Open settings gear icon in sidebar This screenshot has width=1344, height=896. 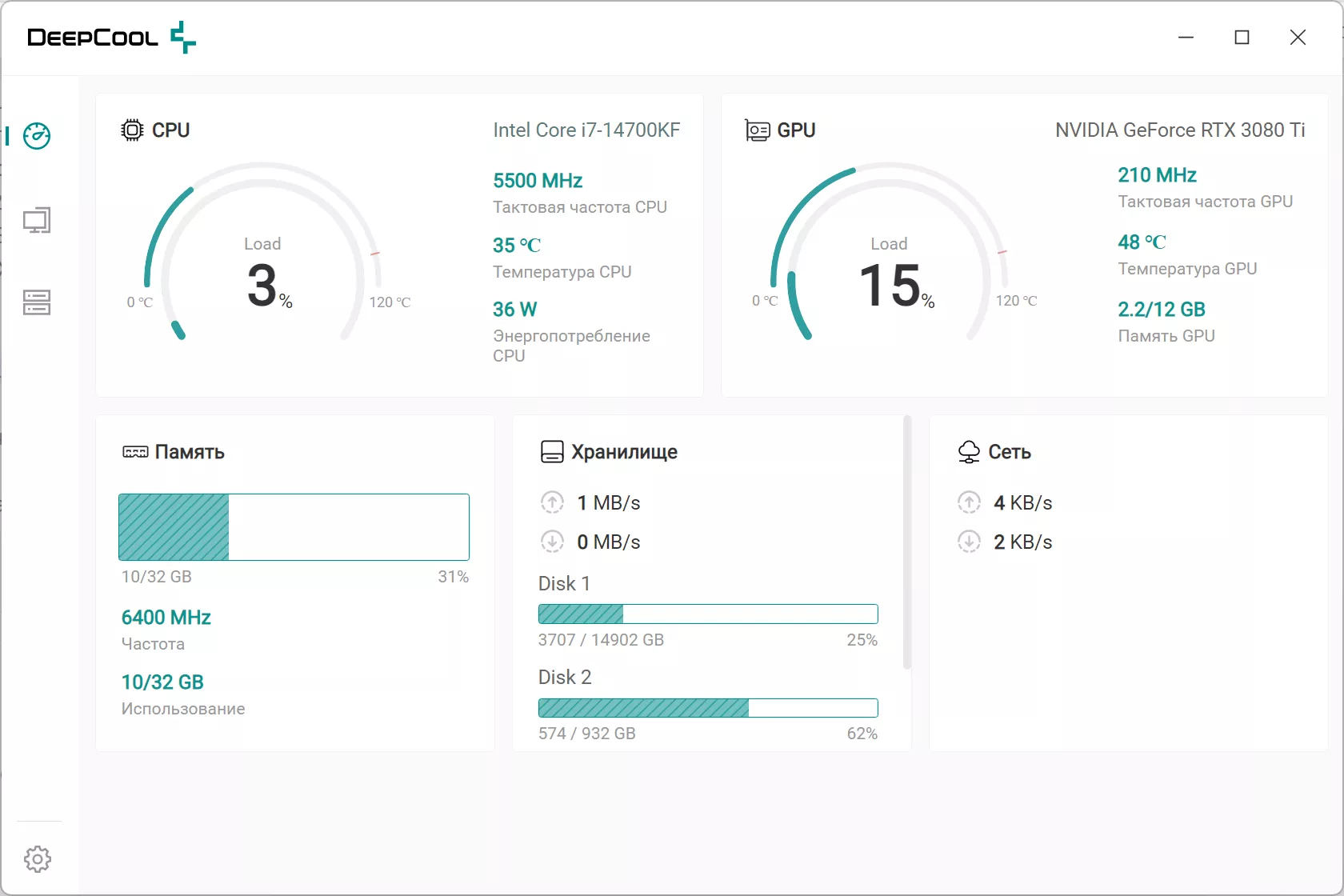point(38,859)
